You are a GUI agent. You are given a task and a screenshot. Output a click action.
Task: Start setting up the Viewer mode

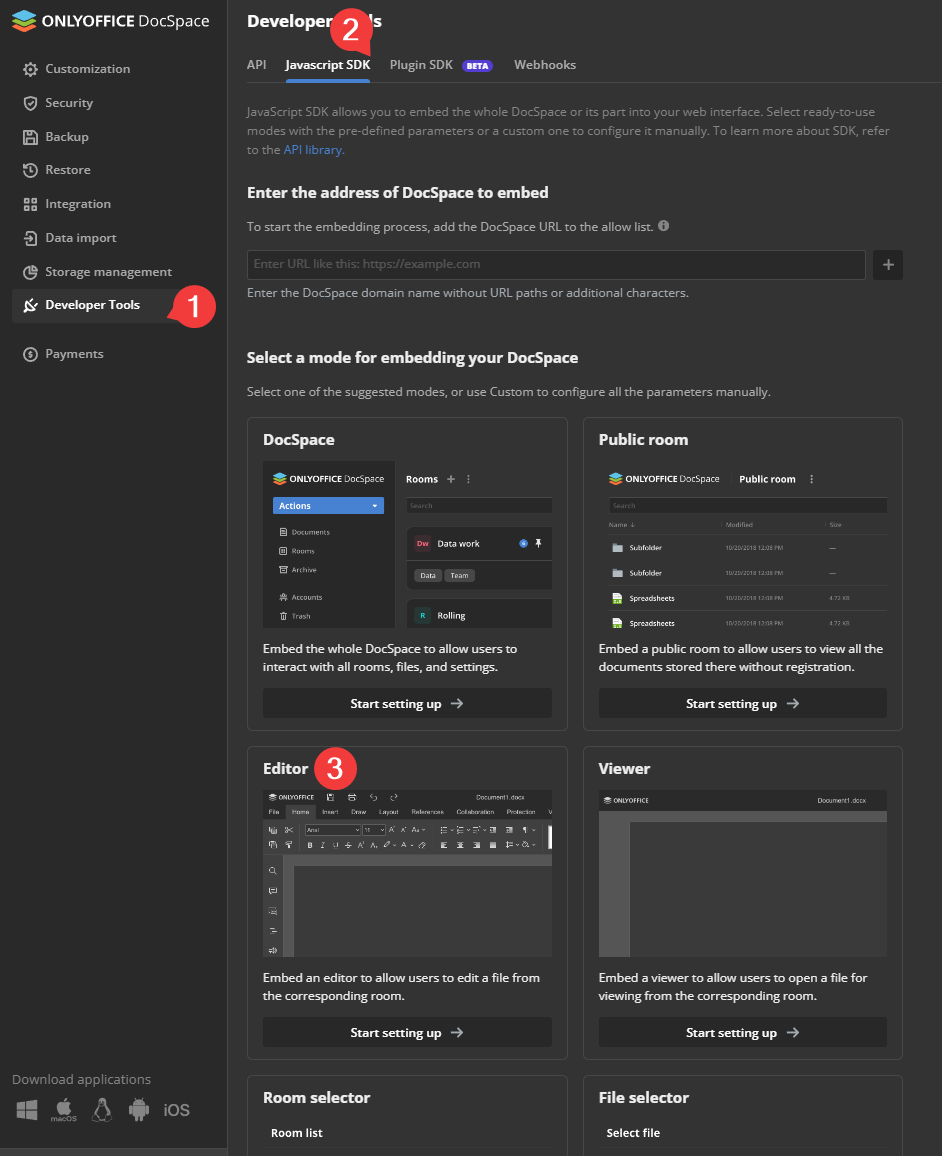point(742,1032)
